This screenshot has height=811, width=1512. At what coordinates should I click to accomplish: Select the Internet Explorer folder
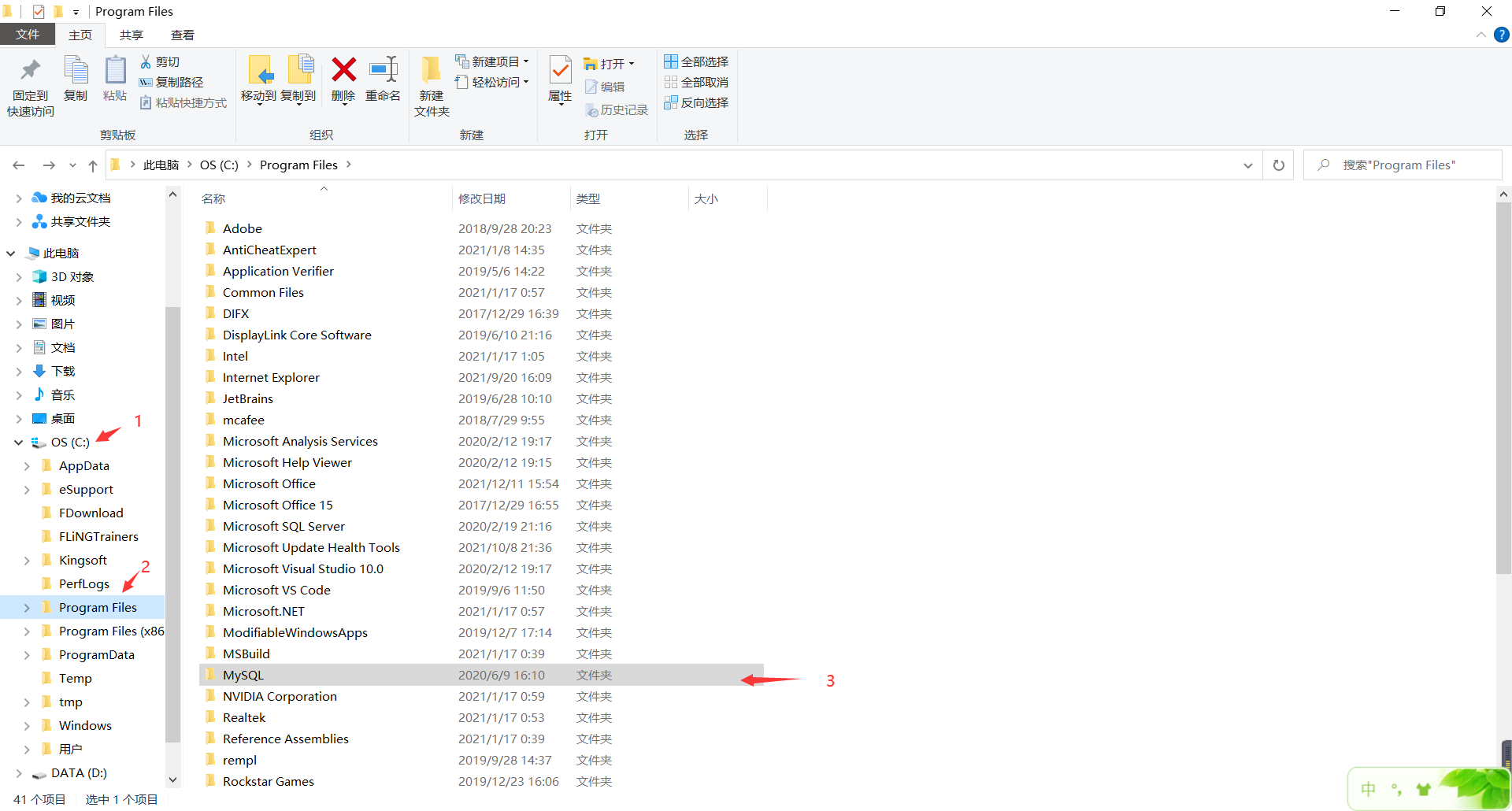click(481, 377)
